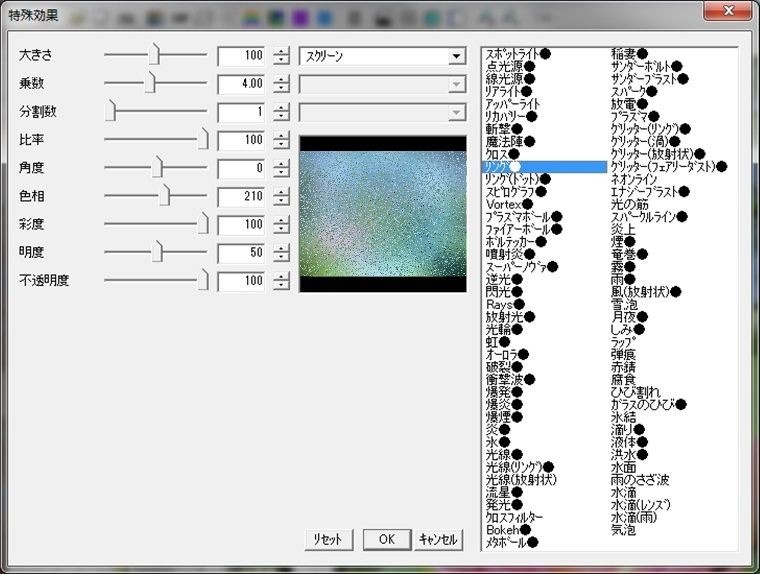Click the stepper beside the 乗数 value
760x574 pixels.
[x=281, y=84]
